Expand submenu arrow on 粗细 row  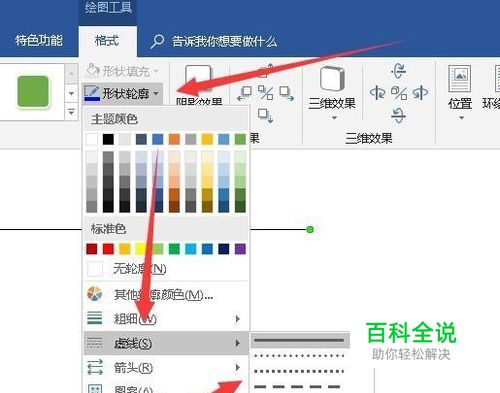pyautogui.click(x=237, y=319)
